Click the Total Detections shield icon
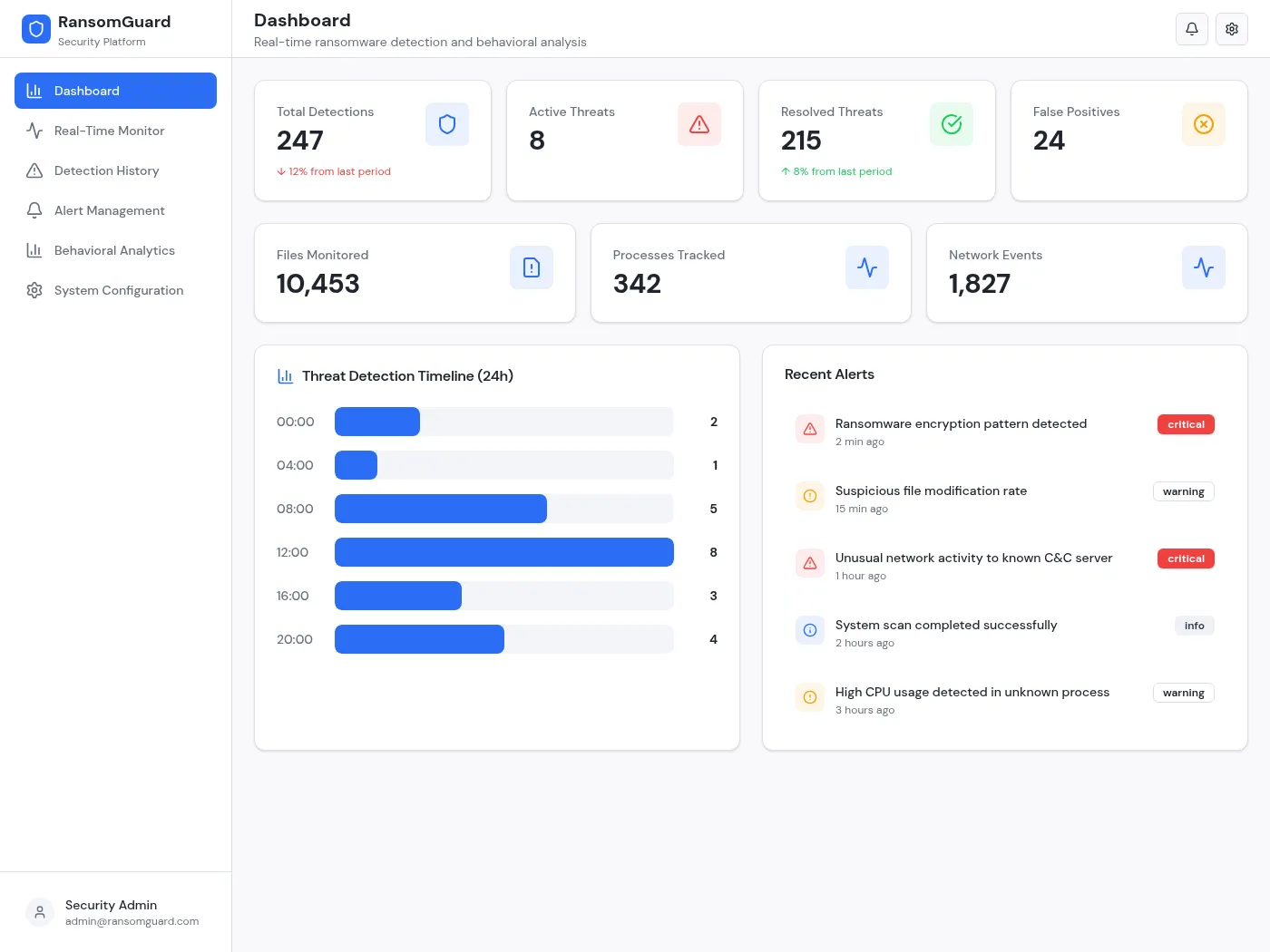Image resolution: width=1270 pixels, height=952 pixels. (x=447, y=124)
